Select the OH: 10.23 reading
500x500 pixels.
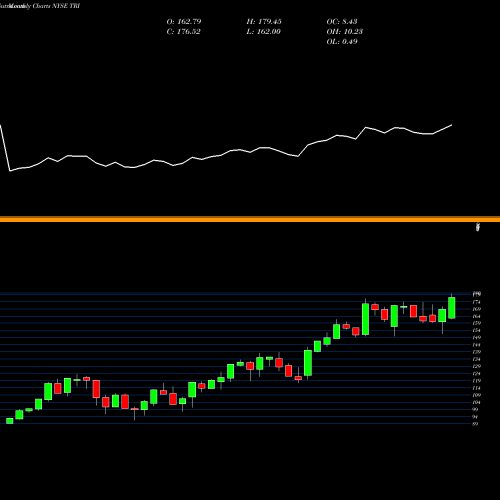344,32
